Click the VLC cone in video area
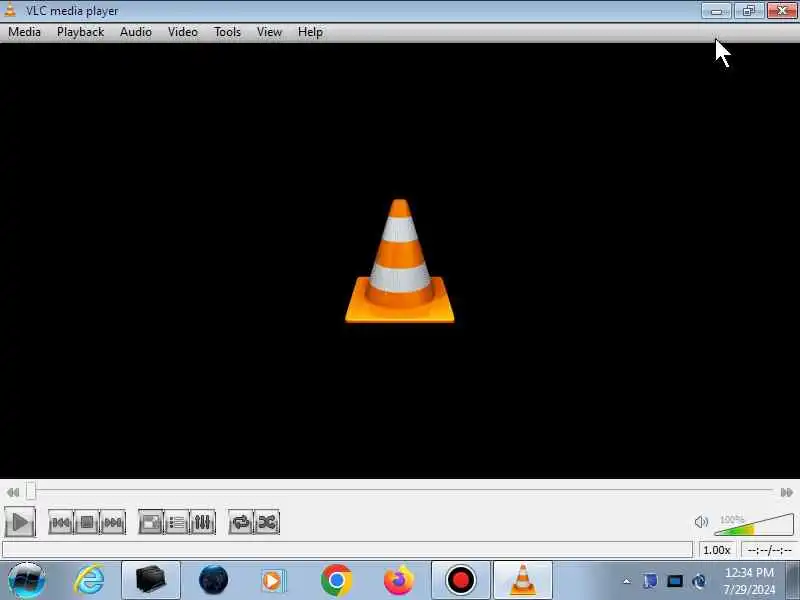Image resolution: width=800 pixels, height=600 pixels. [x=399, y=261]
